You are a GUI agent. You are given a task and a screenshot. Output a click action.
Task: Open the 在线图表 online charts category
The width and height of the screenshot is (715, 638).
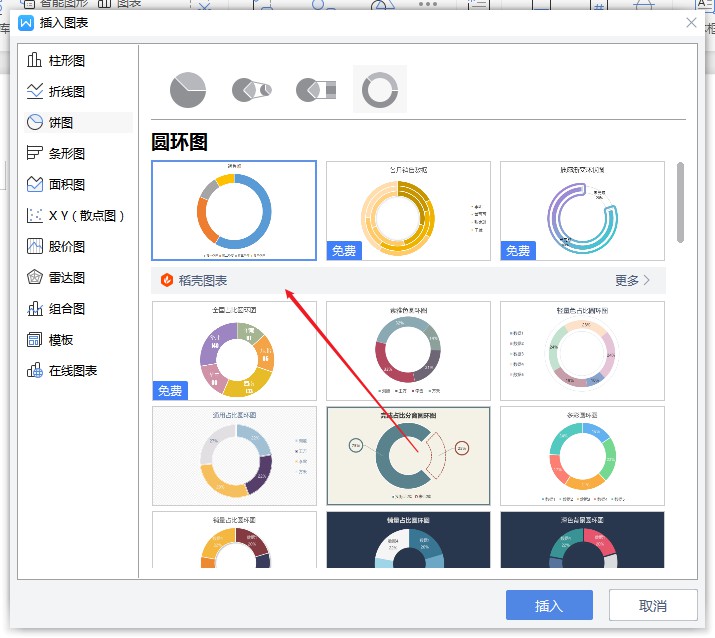[78, 371]
